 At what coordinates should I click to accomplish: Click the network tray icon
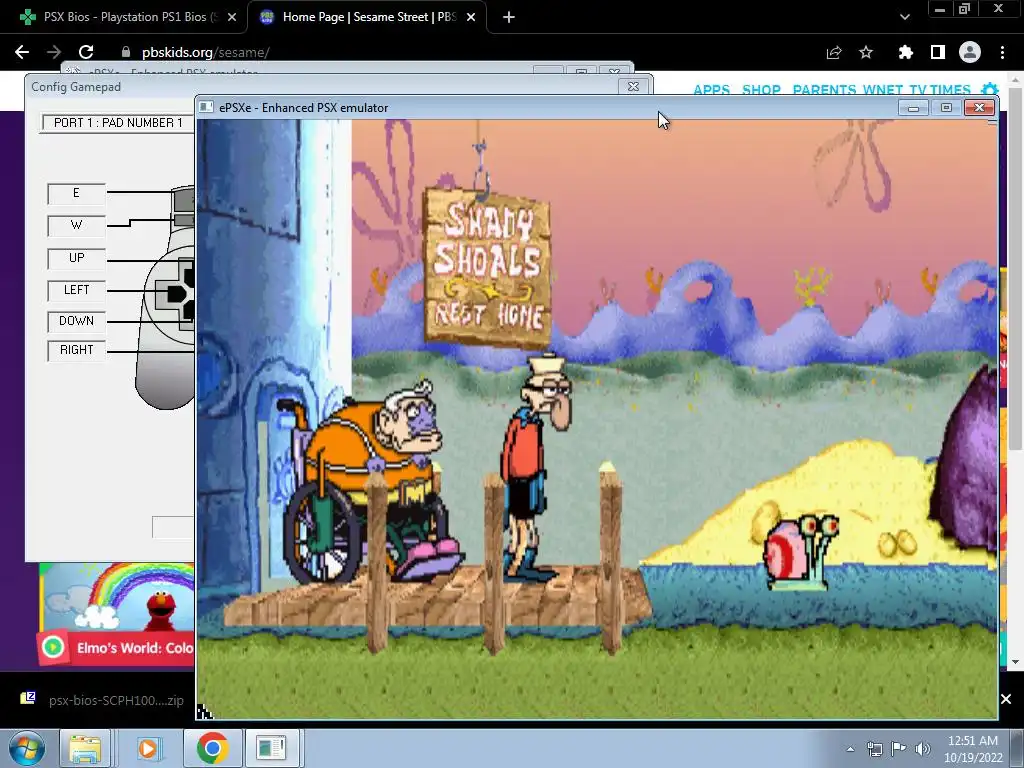874,749
